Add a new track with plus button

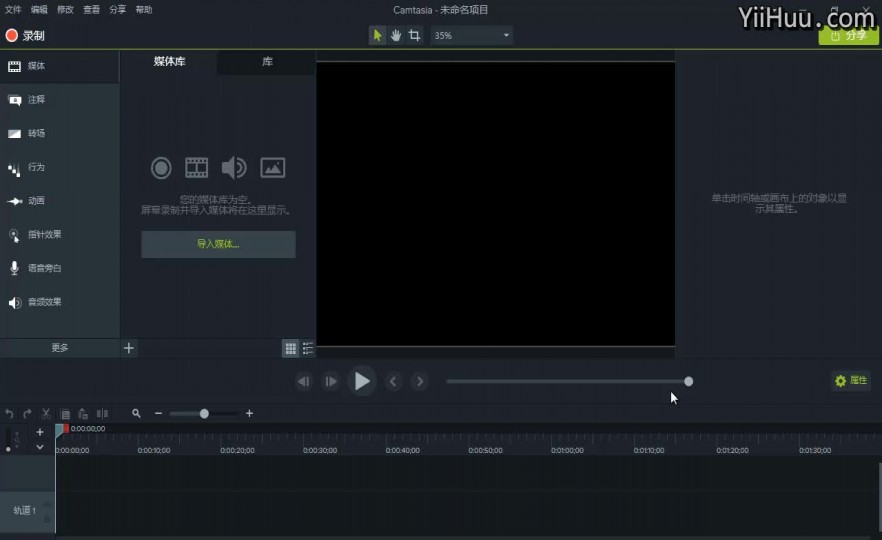[40, 432]
